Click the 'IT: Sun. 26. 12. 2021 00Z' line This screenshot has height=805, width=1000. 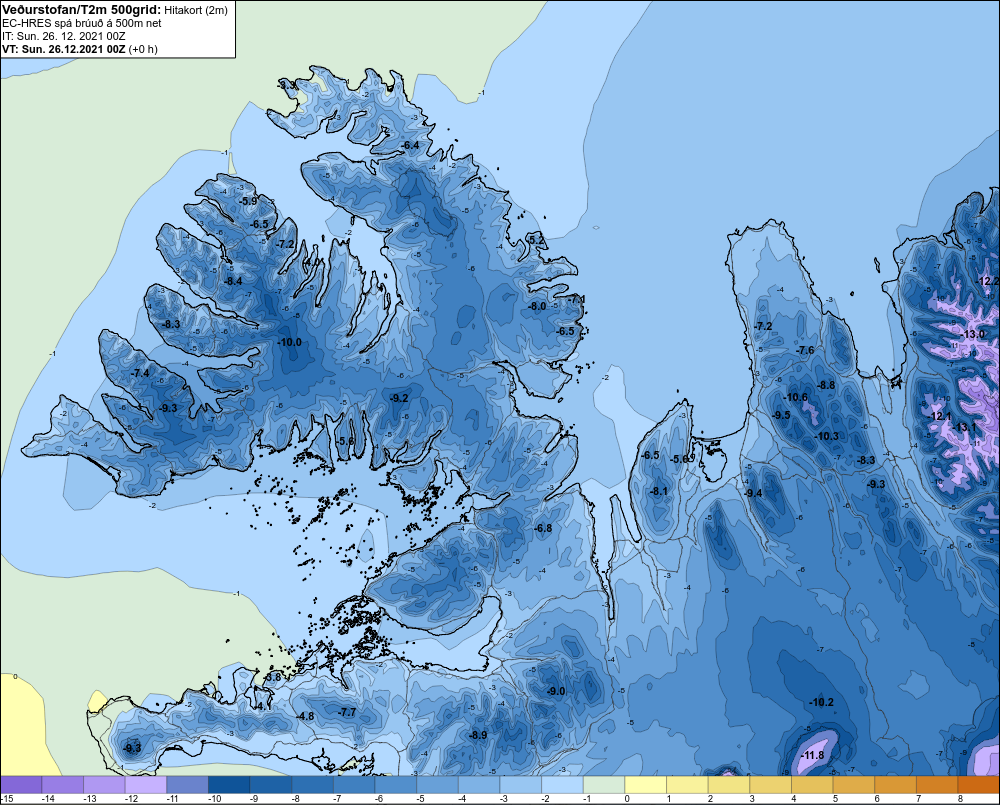point(63,36)
